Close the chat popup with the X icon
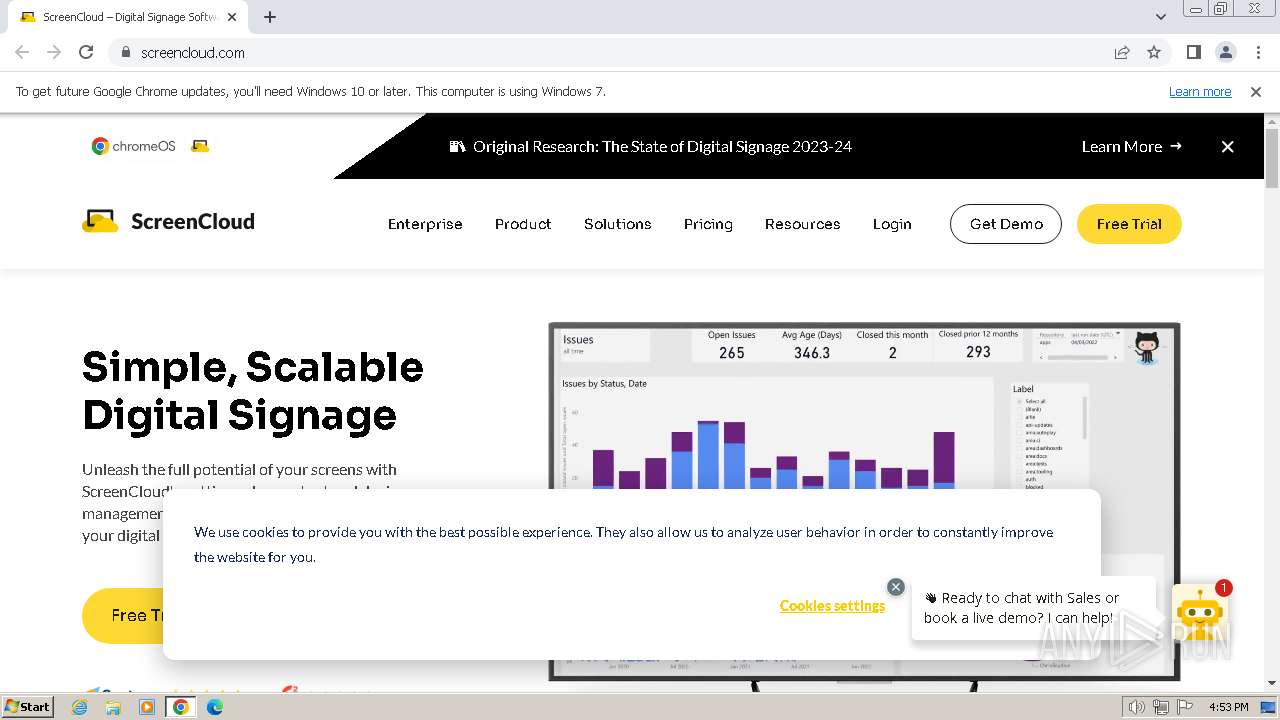Screen dimensions: 1280x720 click(x=896, y=587)
